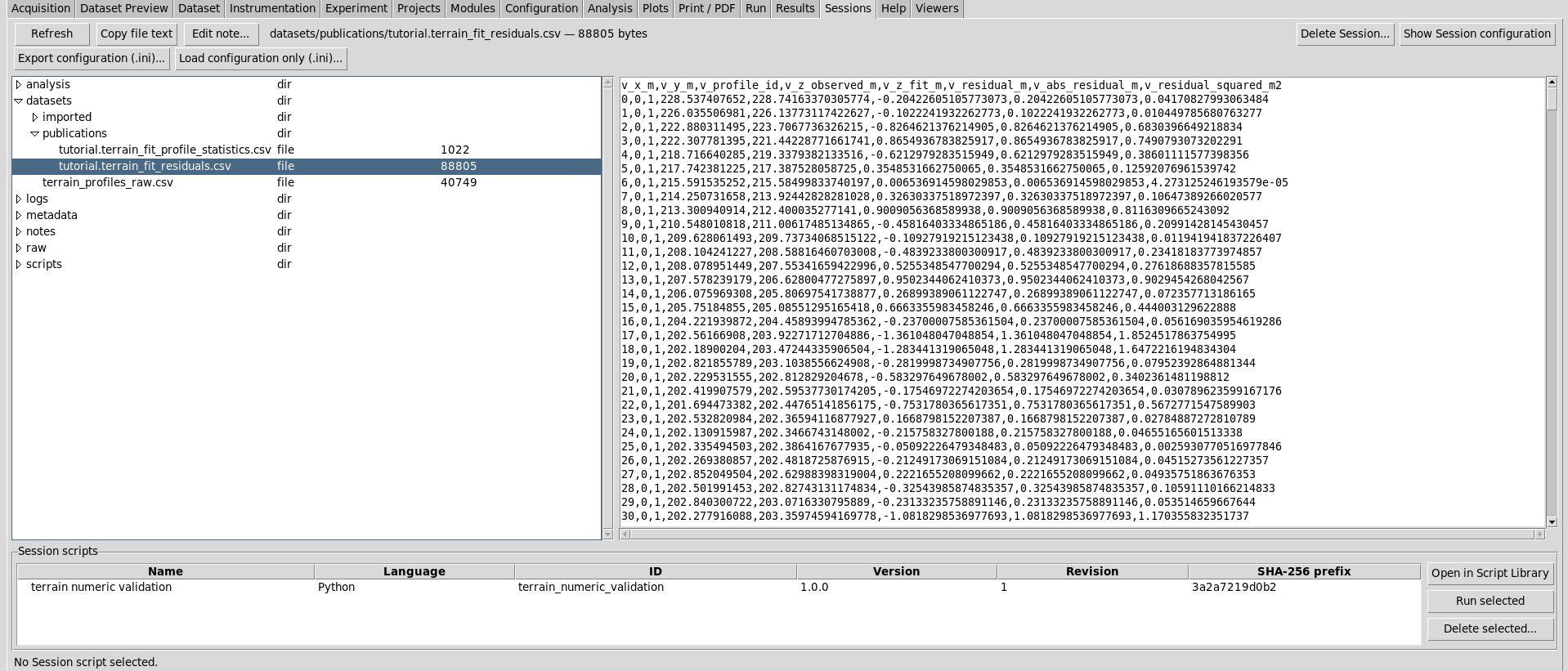The height and width of the screenshot is (671, 1568).
Task: Sort session scripts by Language column
Action: (414, 571)
